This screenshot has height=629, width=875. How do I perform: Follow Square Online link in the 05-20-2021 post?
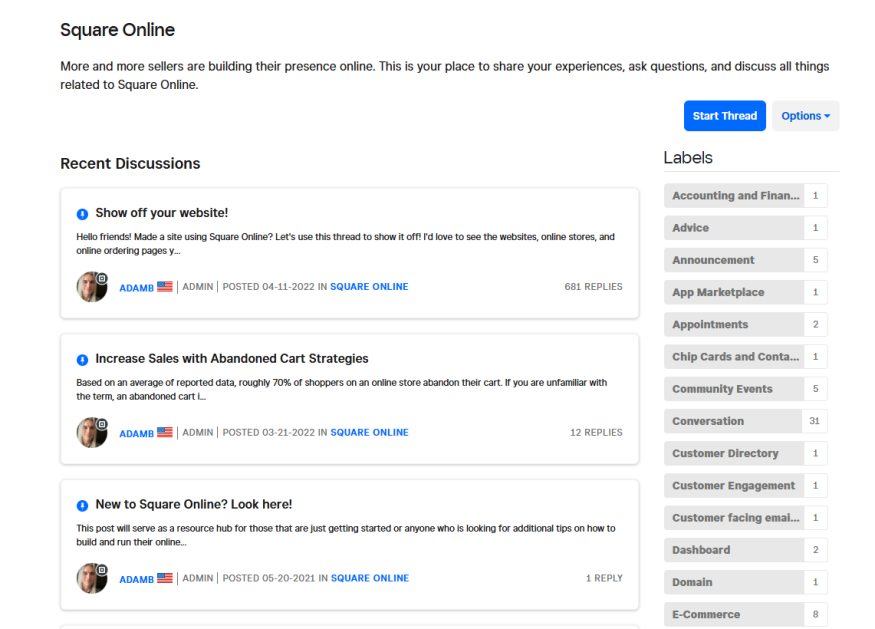(370, 578)
